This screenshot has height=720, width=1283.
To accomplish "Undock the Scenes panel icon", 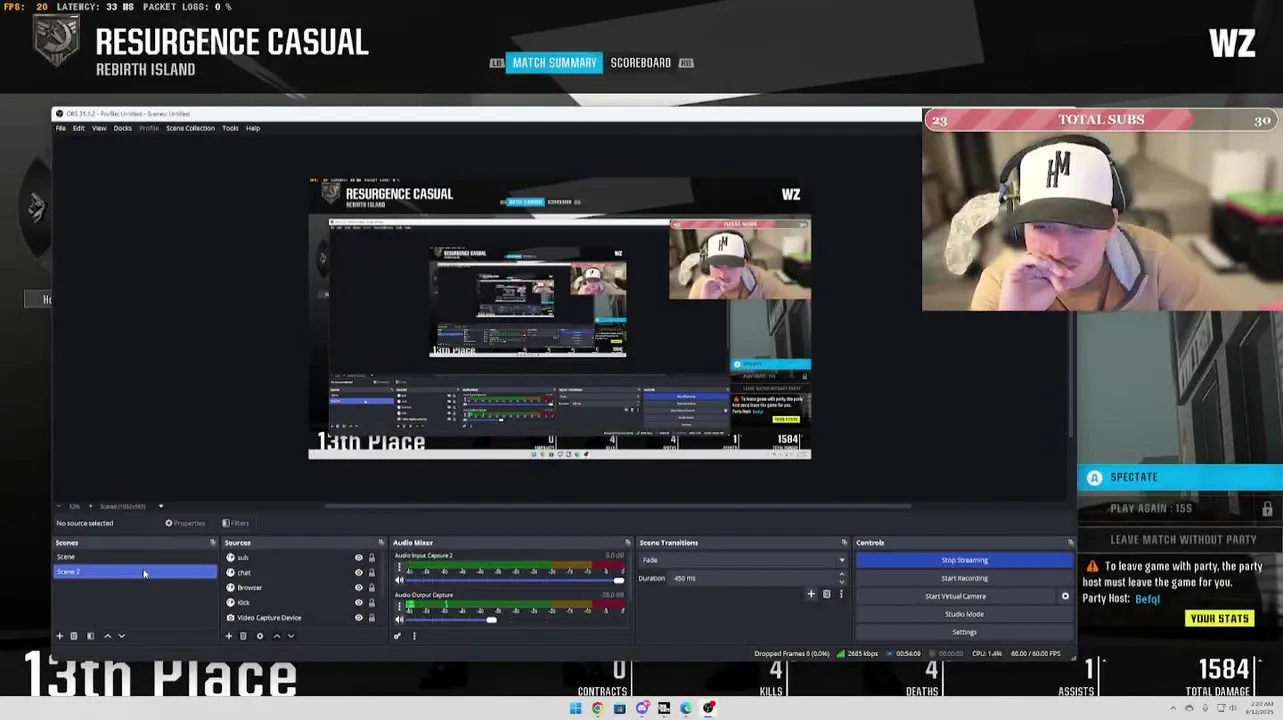I will pos(212,543).
